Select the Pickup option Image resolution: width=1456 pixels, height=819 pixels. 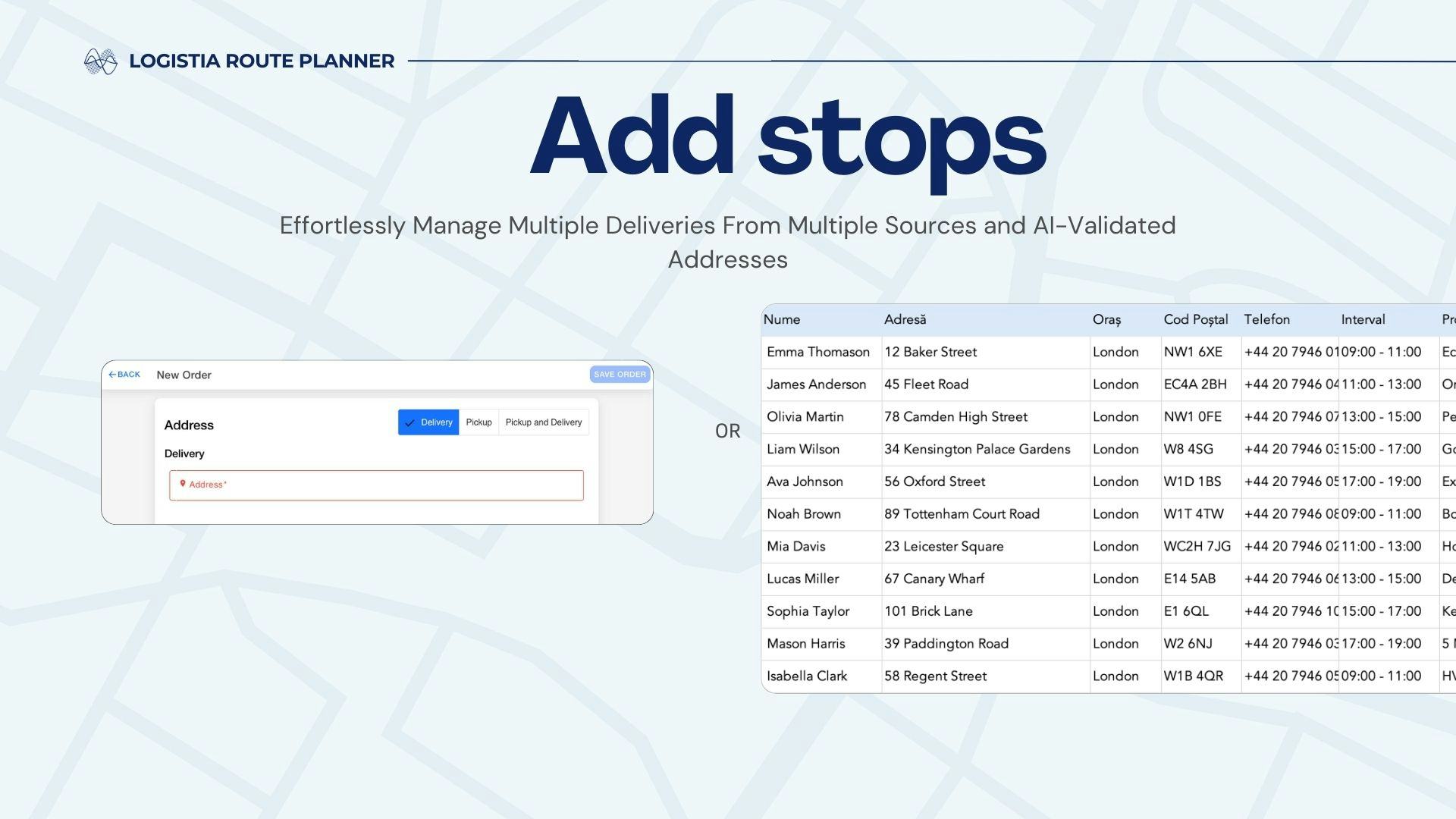point(479,422)
